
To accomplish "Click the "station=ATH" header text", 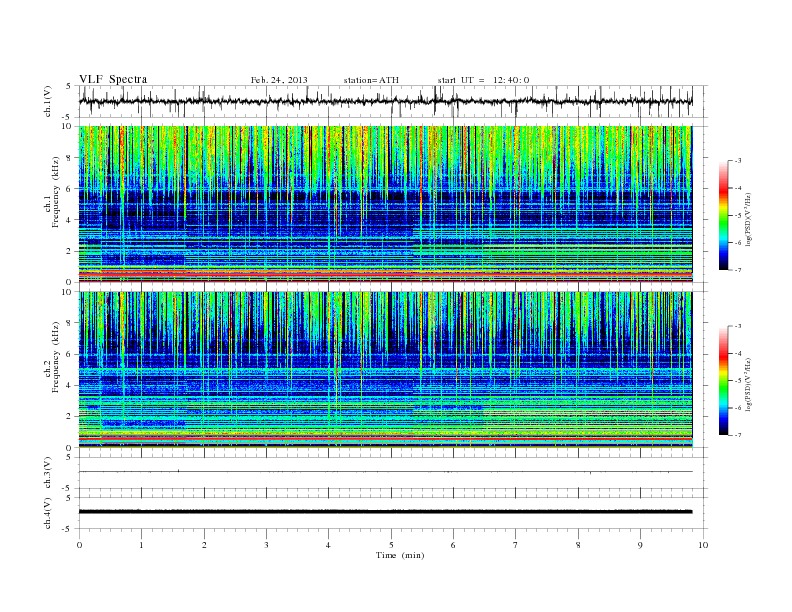I will (371, 80).
